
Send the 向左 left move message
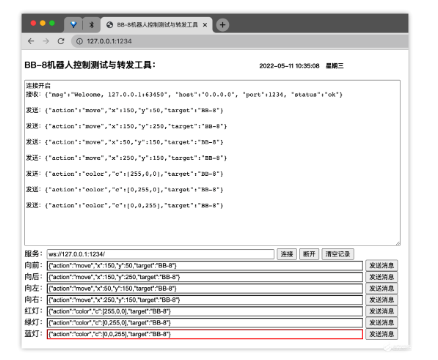[381, 288]
